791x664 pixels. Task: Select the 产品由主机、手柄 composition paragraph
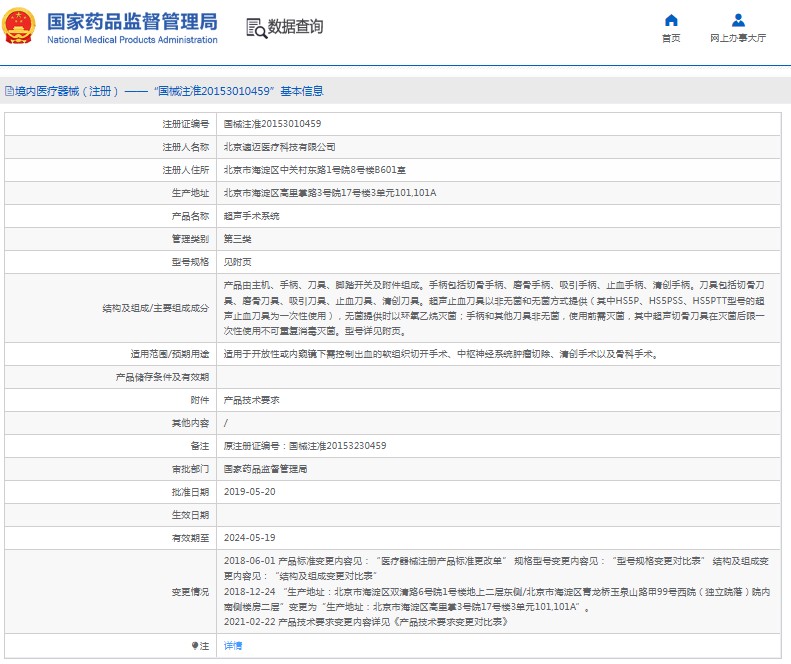[x=494, y=308]
